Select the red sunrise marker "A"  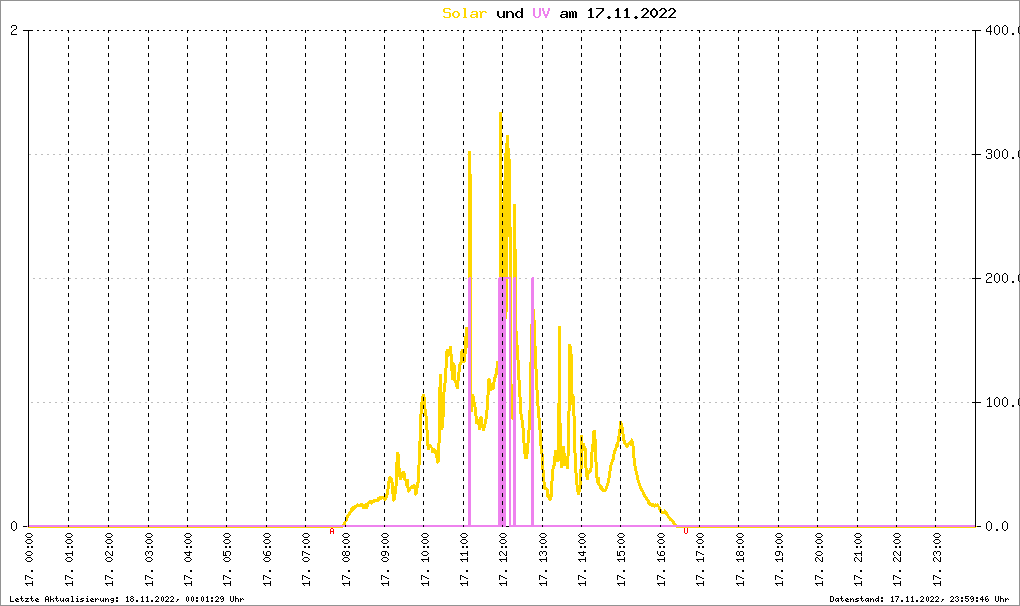pyautogui.click(x=332, y=531)
